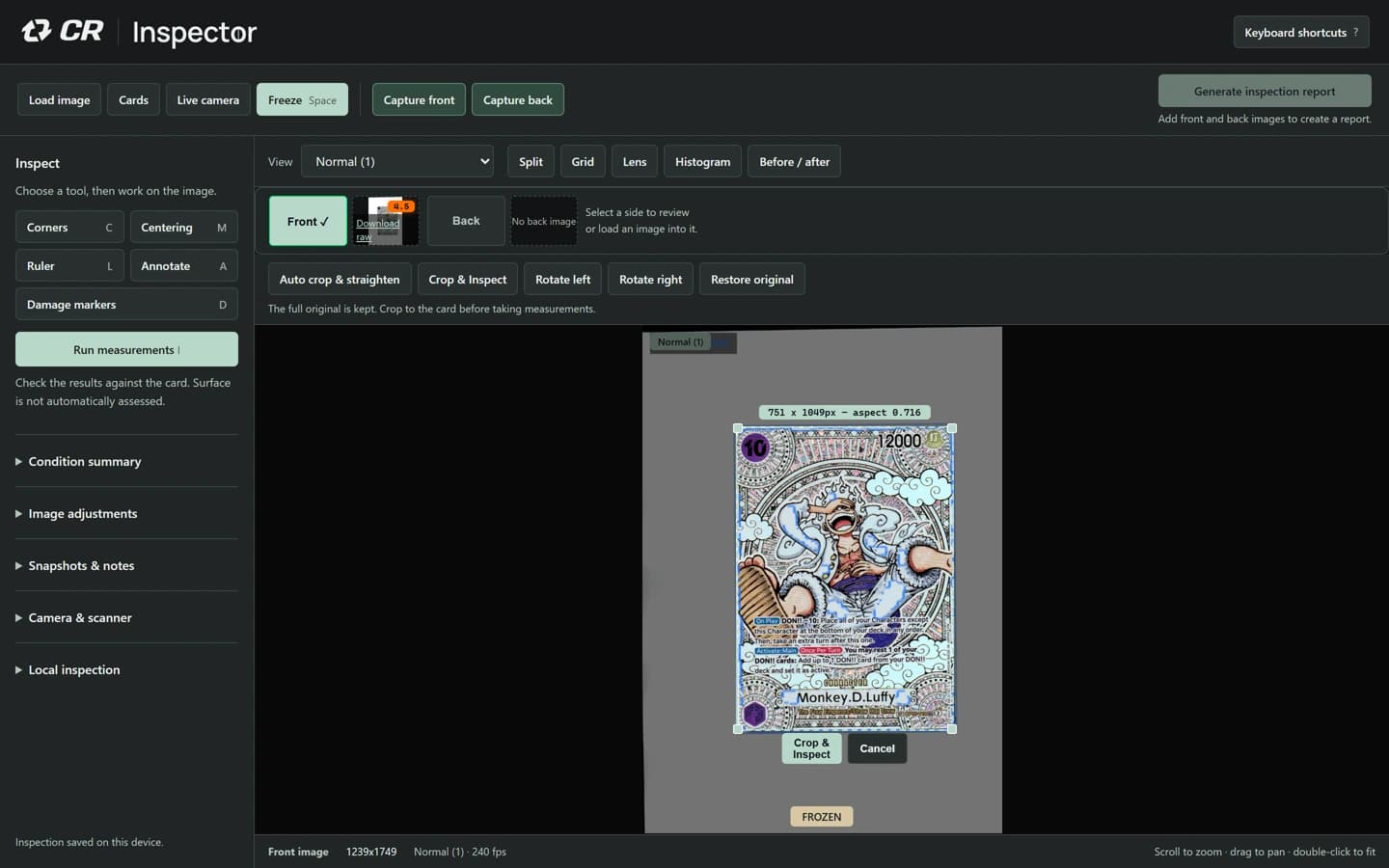Click Rotate right

tap(650, 279)
